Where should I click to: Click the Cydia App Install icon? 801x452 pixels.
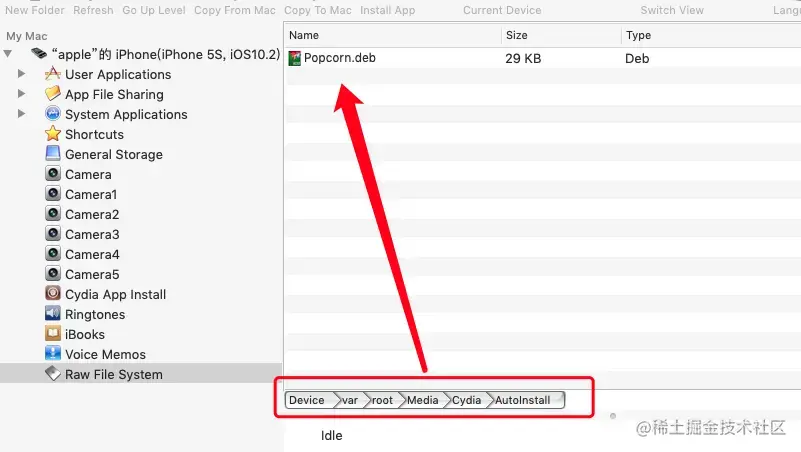(53, 293)
